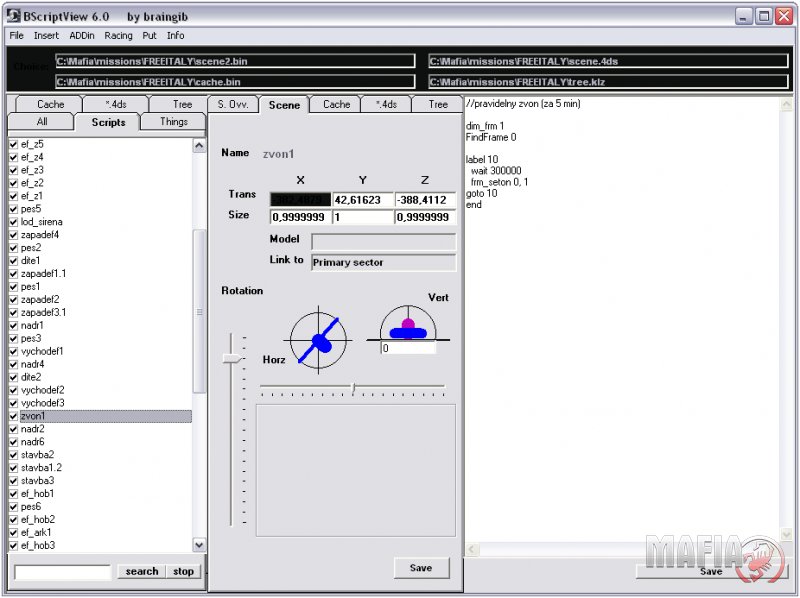The image size is (800, 598).
Task: Click the Trans Y value field
Action: point(362,201)
